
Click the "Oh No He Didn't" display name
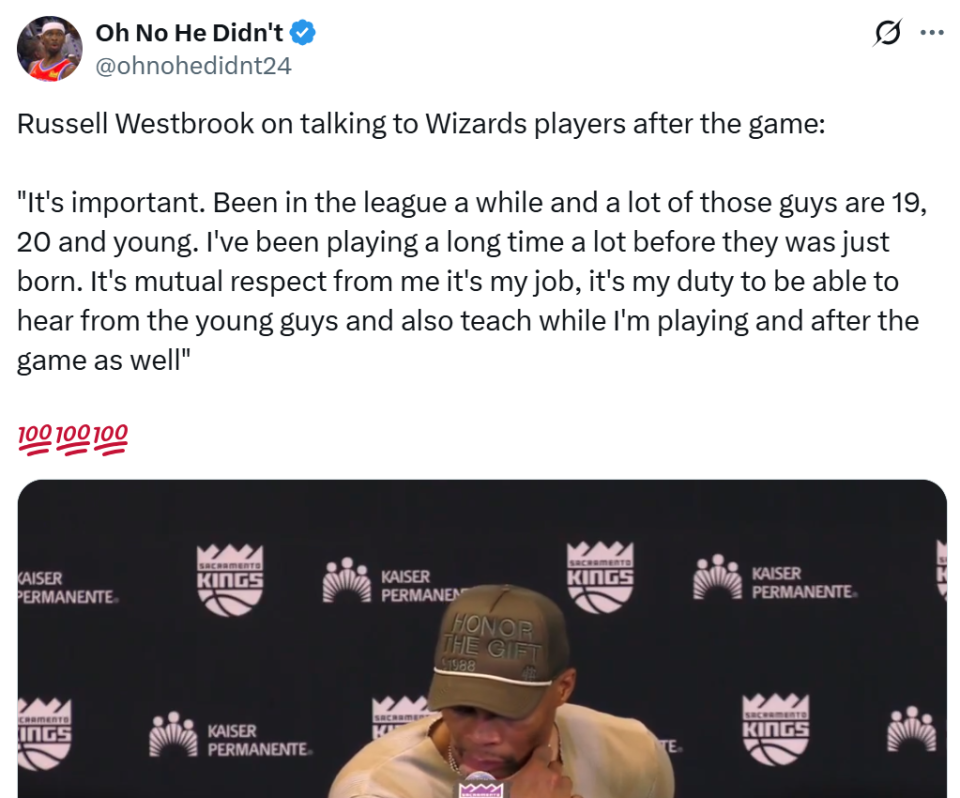pyautogui.click(x=189, y=34)
